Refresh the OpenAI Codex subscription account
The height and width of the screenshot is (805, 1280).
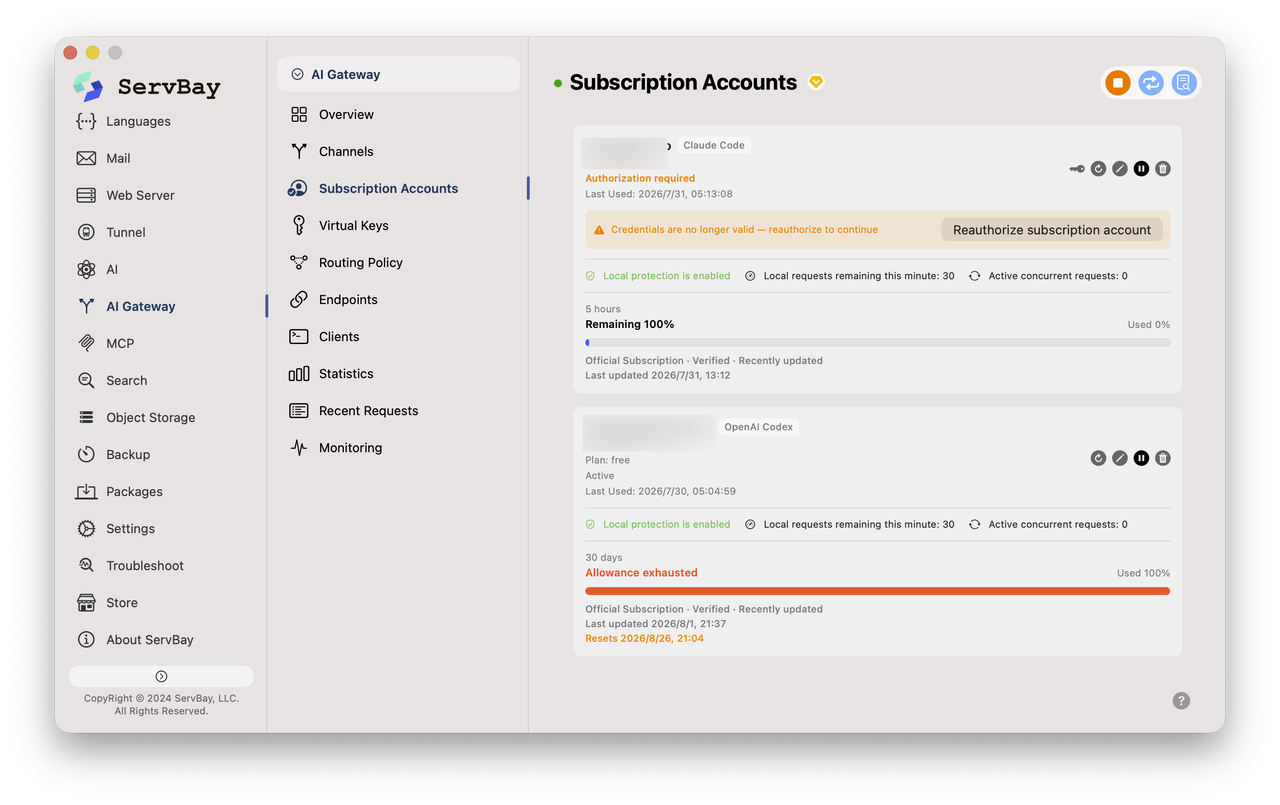pos(1098,458)
